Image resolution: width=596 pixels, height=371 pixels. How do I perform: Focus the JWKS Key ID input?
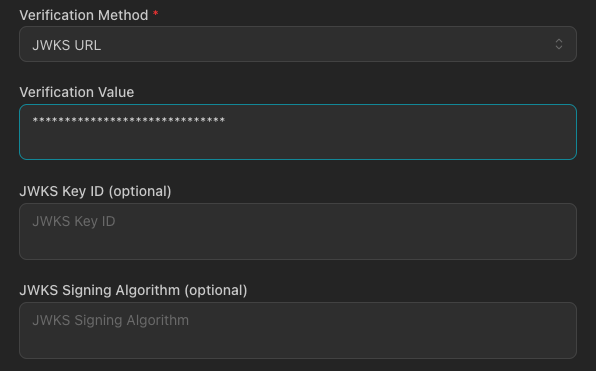coord(298,231)
